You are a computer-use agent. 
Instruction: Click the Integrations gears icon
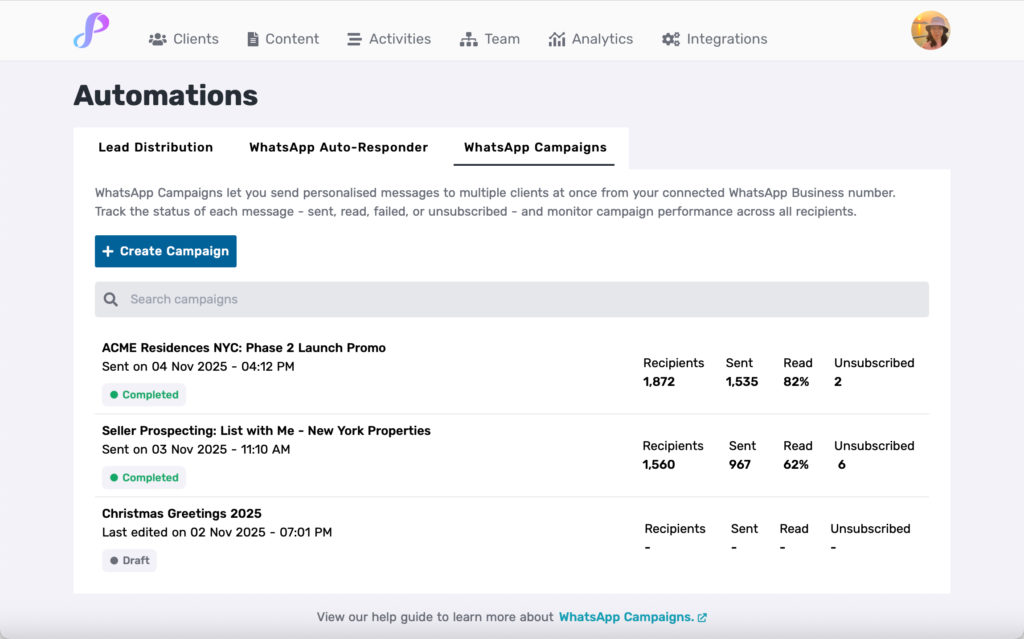[x=670, y=39]
